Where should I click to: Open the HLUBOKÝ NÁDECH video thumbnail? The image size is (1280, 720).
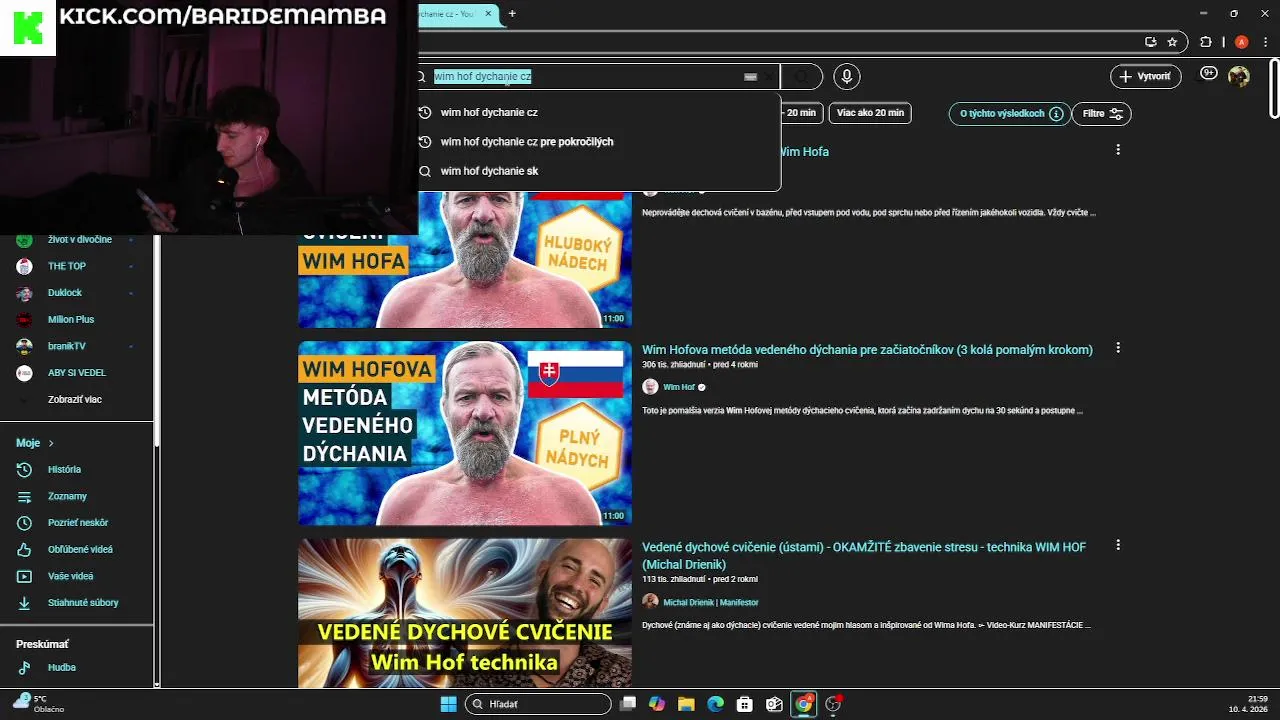(465, 258)
